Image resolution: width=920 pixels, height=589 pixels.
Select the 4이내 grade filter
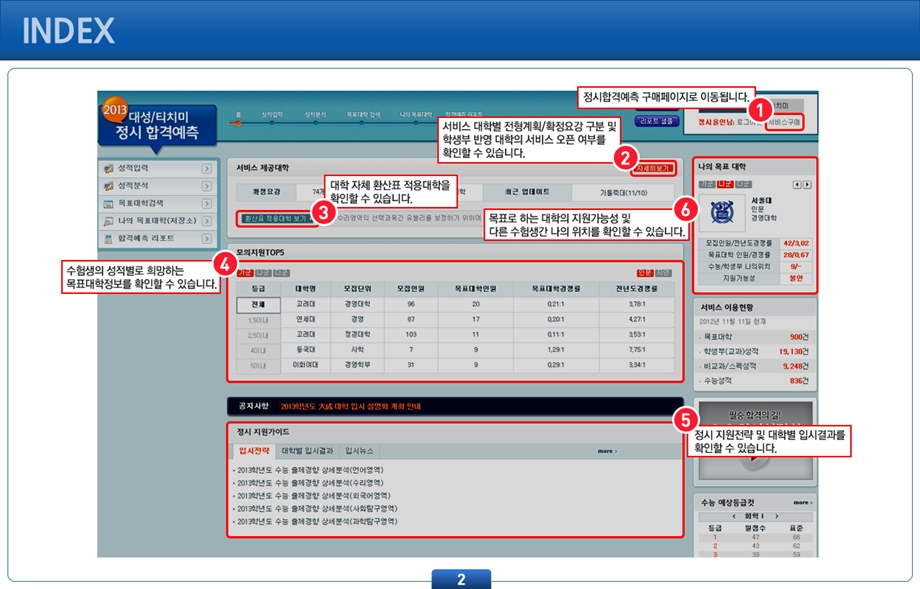pos(258,350)
